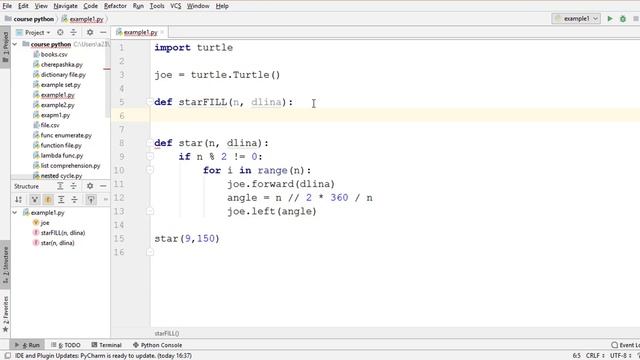Select starFILL(n, dlina) in Structure tree

(62, 233)
